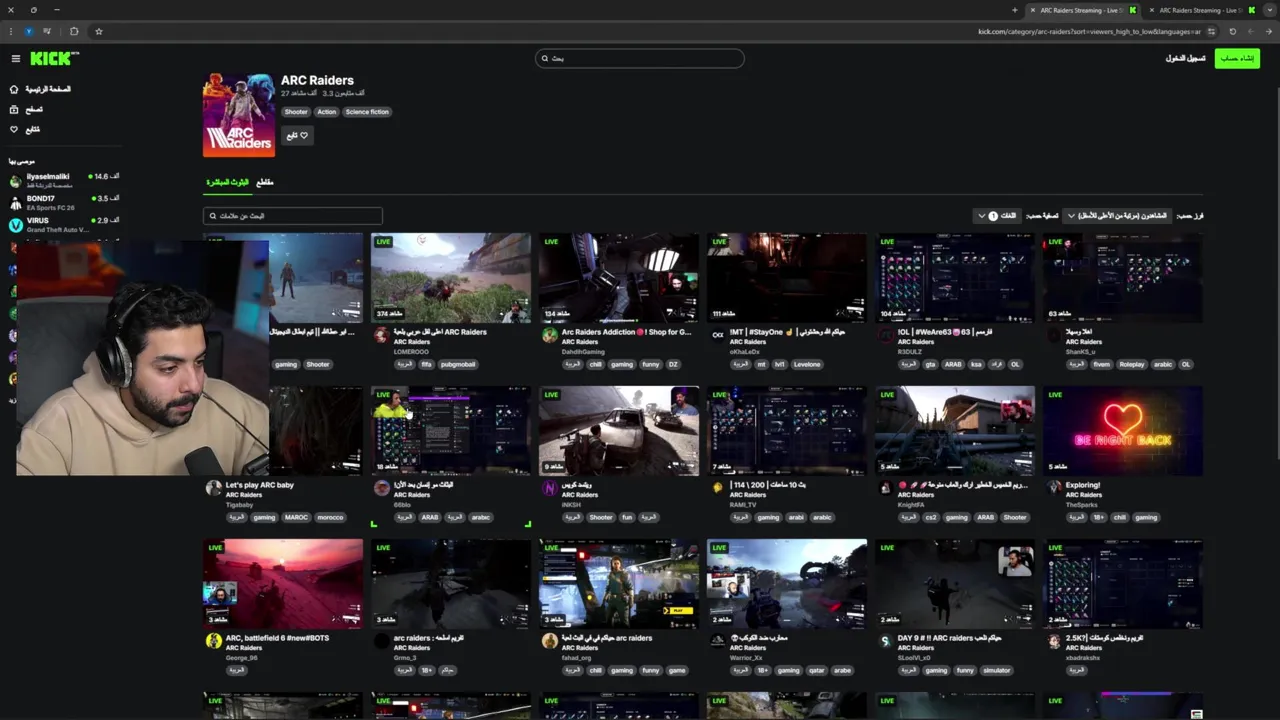Open the Home sidebar entry
Image resolution: width=1280 pixels, height=720 pixels.
[40, 89]
